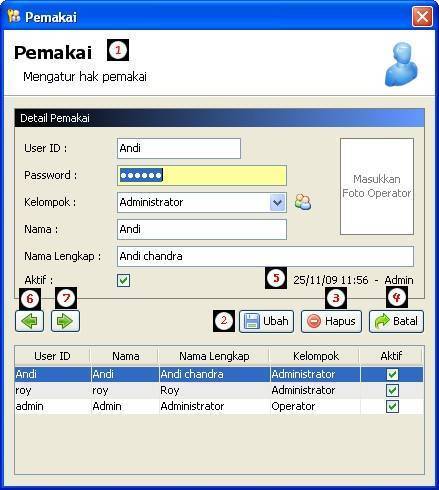
Task: Expand the Kelompok dropdown arrow
Action: [277, 202]
